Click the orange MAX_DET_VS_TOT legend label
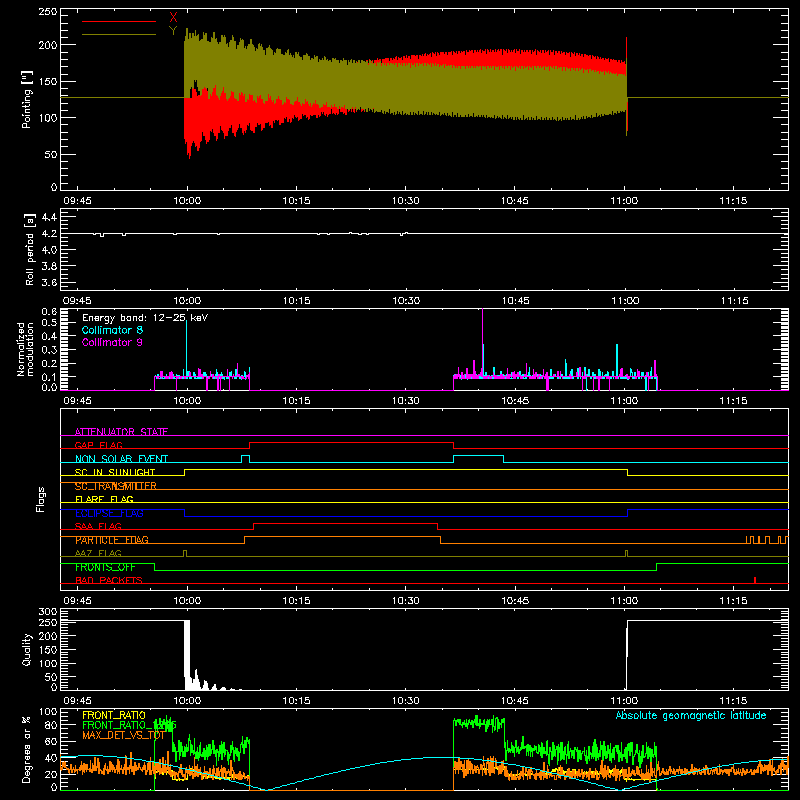This screenshot has width=800, height=800. pos(123,735)
